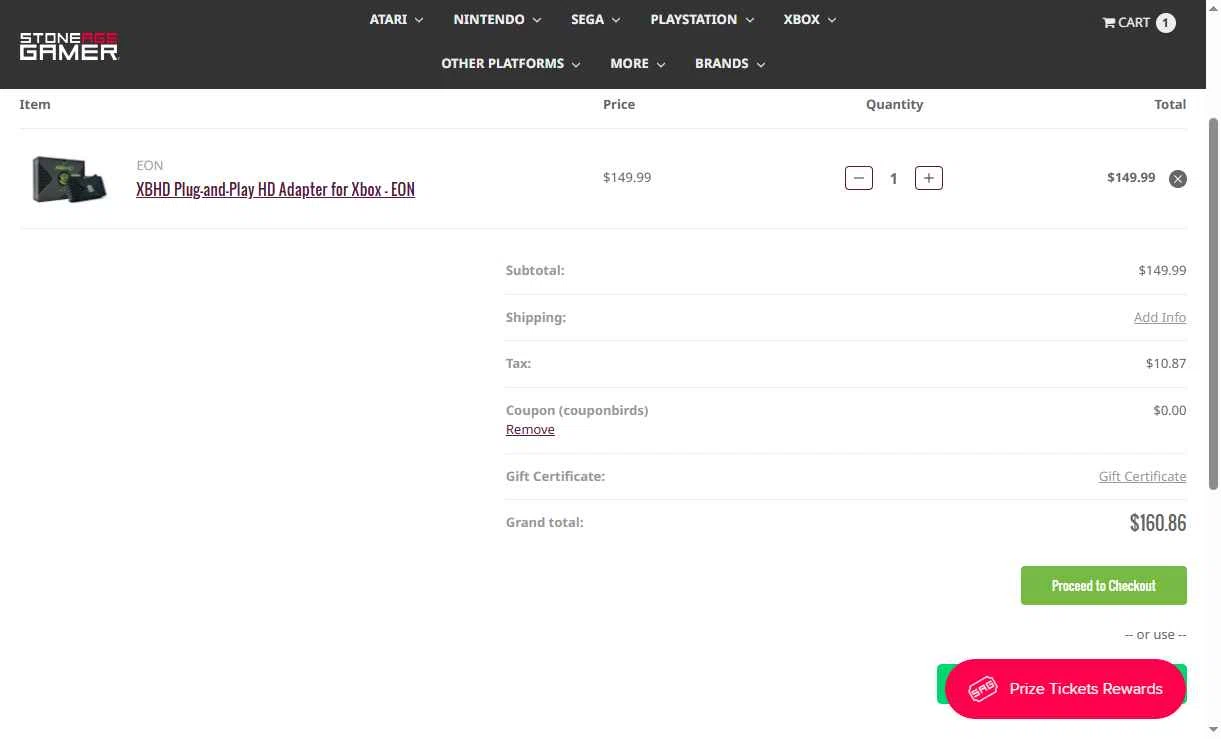Open Prize Tickets Rewards widget

pos(1065,689)
